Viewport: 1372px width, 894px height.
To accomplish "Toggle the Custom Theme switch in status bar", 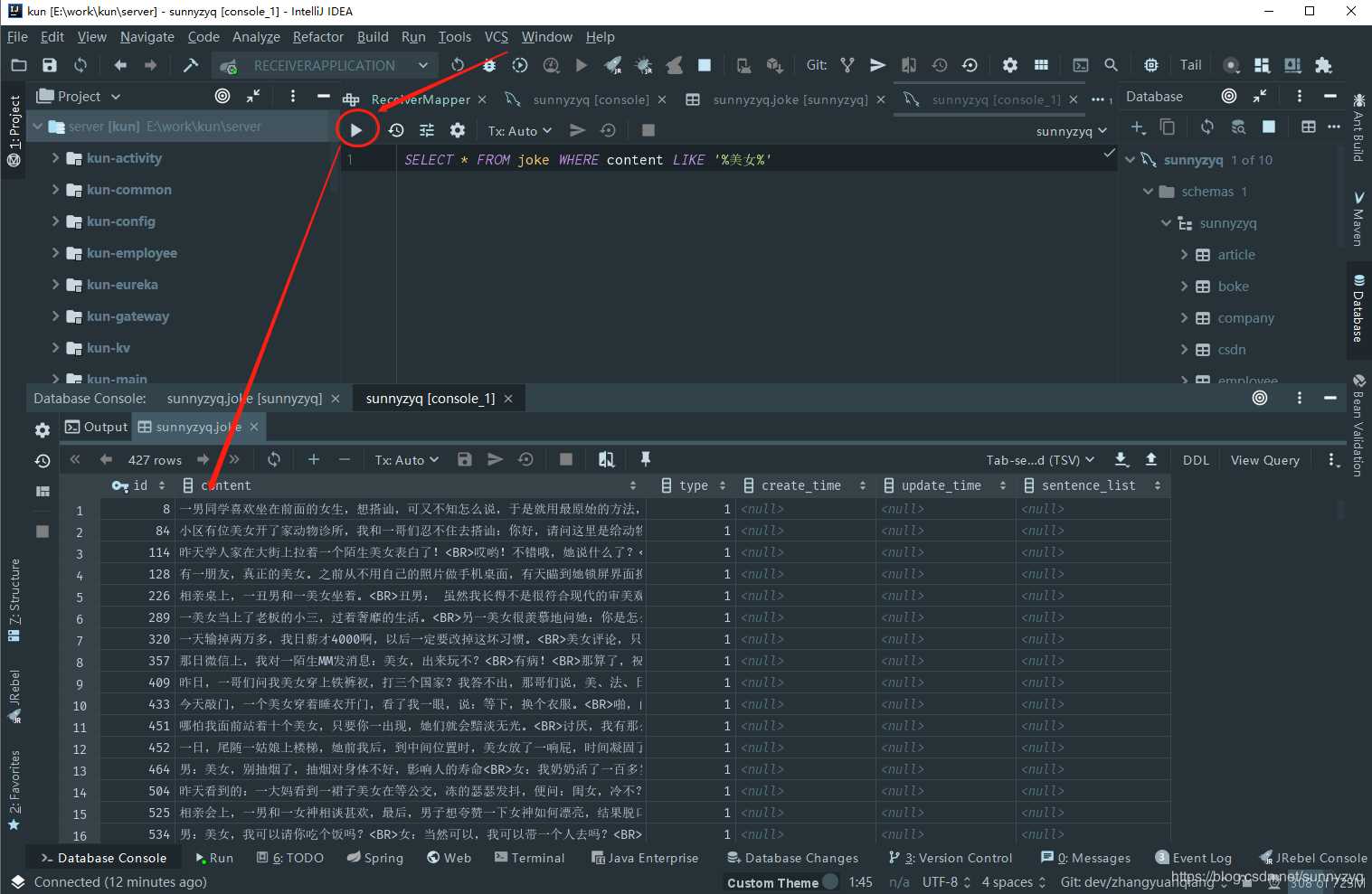I will click(x=830, y=882).
